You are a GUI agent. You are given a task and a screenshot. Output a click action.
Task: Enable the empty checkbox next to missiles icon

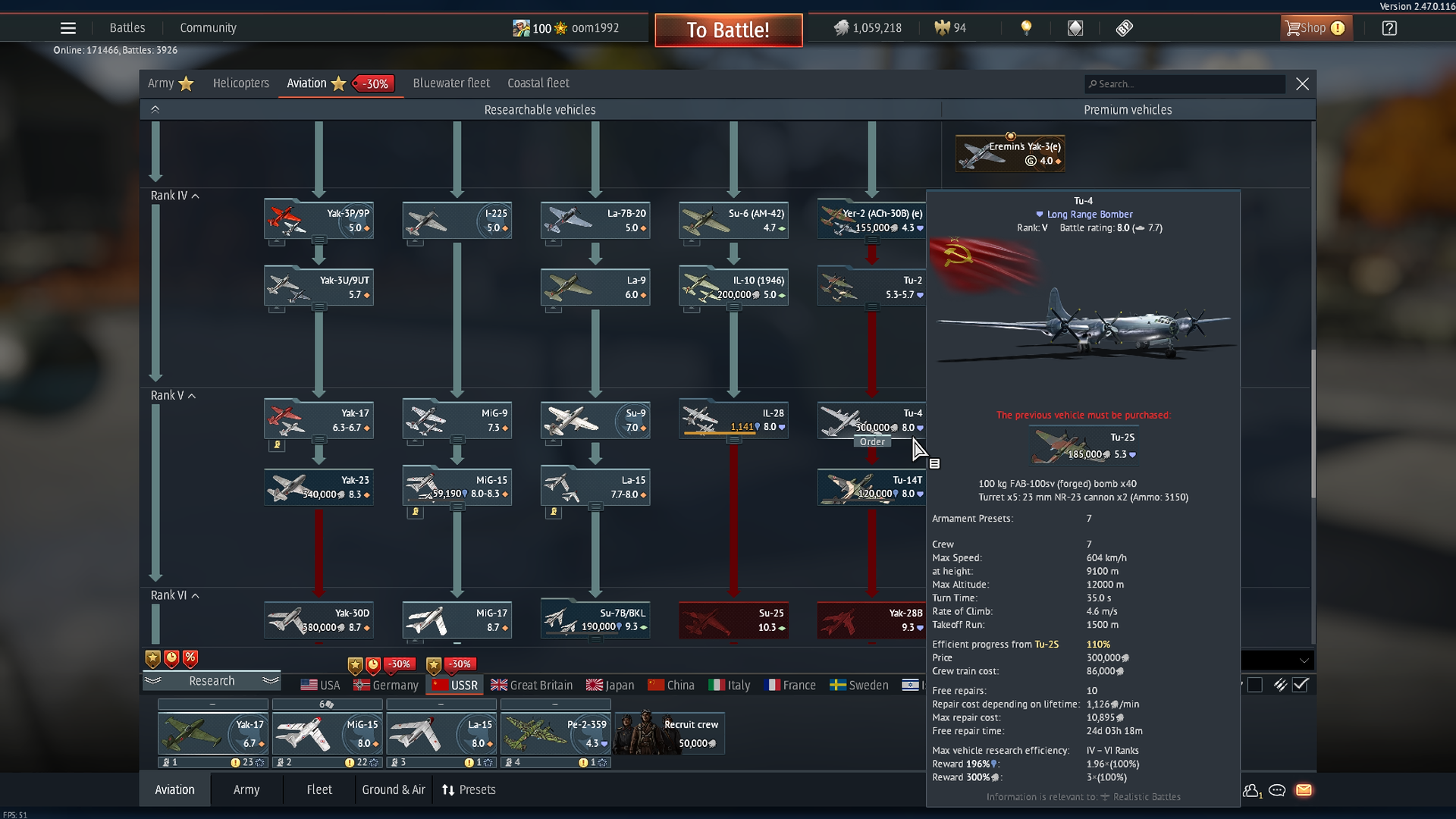(1254, 684)
